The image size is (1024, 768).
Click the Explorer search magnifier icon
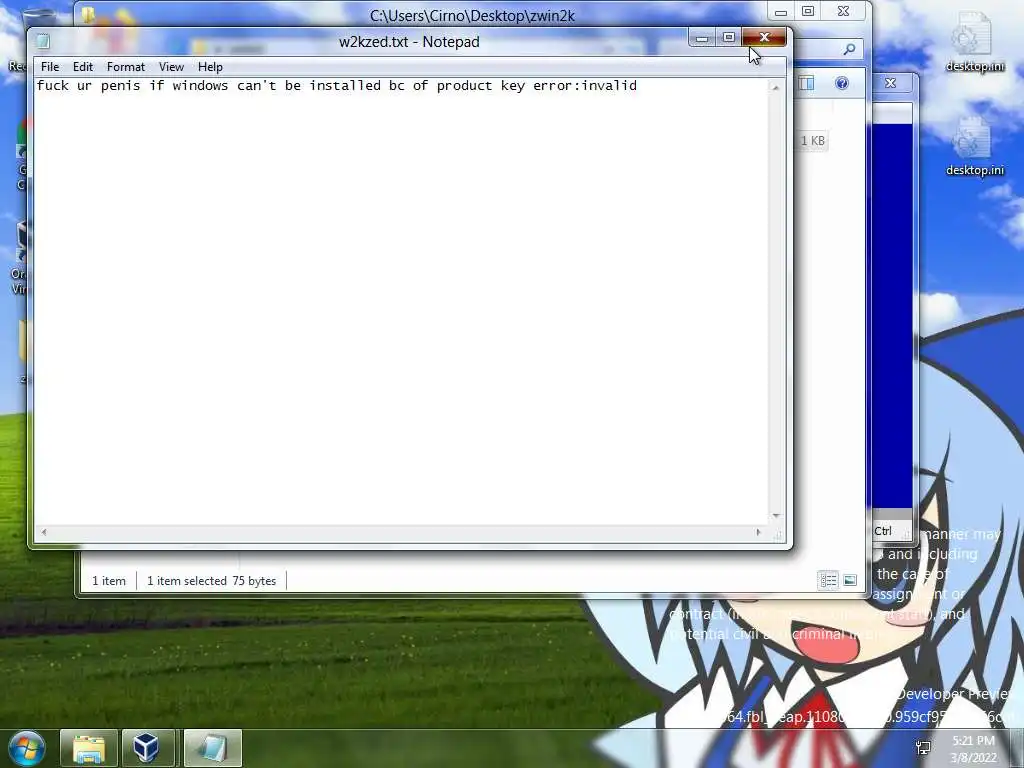tap(850, 49)
